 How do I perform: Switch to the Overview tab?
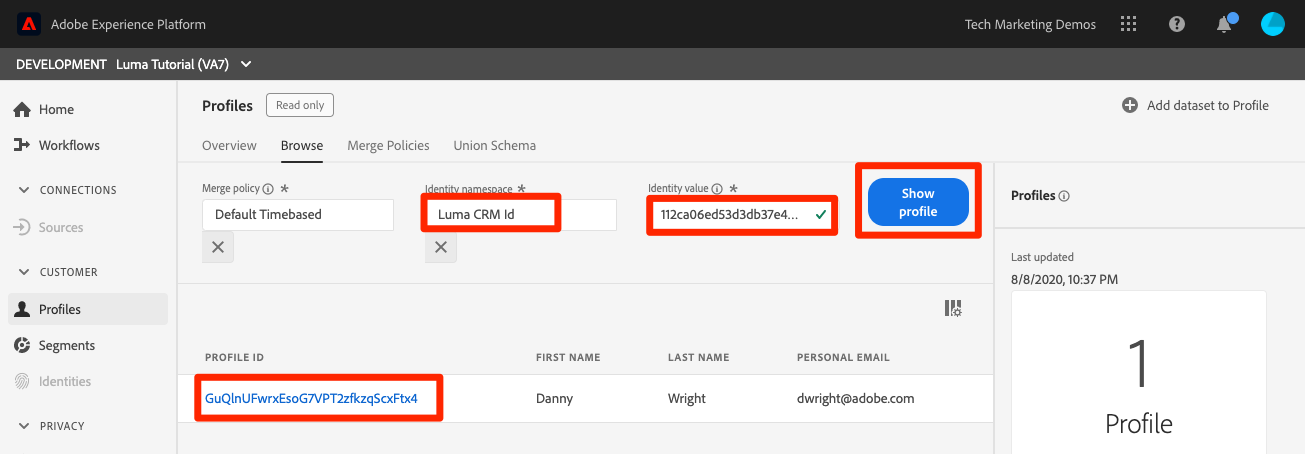[229, 145]
